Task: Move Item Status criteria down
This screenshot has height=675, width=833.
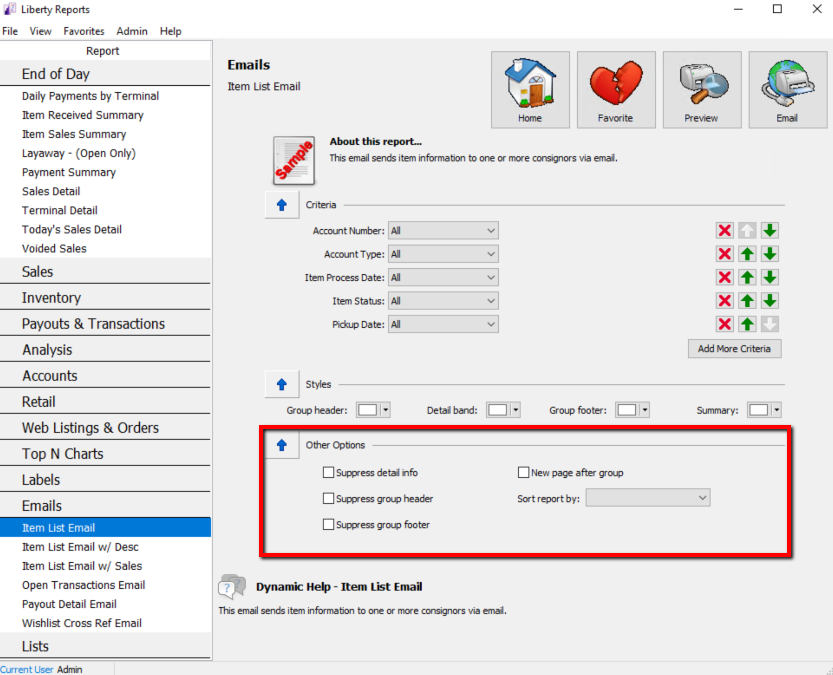Action: (x=770, y=301)
